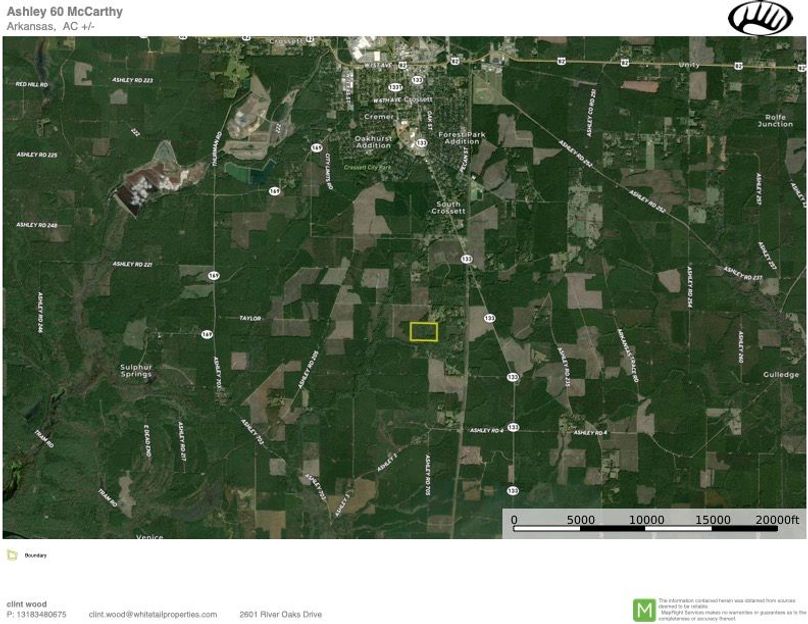Open the email link clint.wood@whitetailproperties.com
Screen dimensions: 808x624
coord(152,613)
